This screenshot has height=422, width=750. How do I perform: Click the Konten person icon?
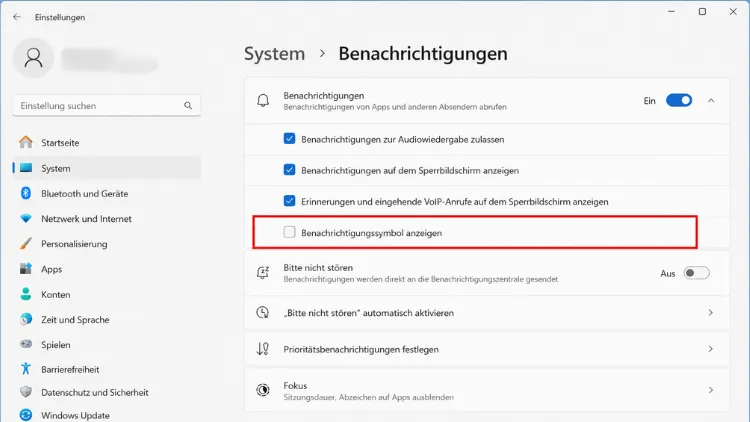click(x=26, y=294)
